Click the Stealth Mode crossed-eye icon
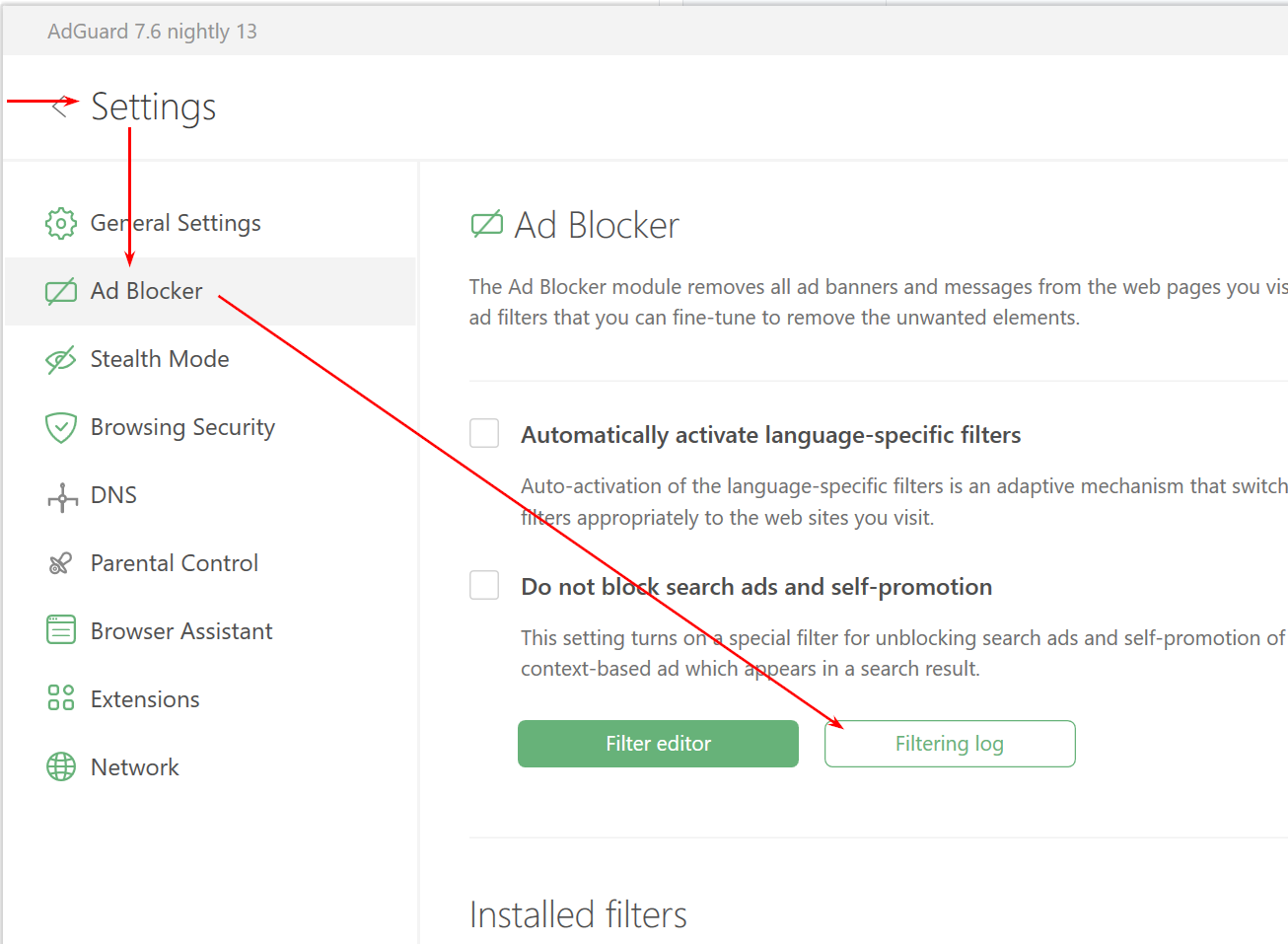This screenshot has height=944, width=1288. click(60, 359)
